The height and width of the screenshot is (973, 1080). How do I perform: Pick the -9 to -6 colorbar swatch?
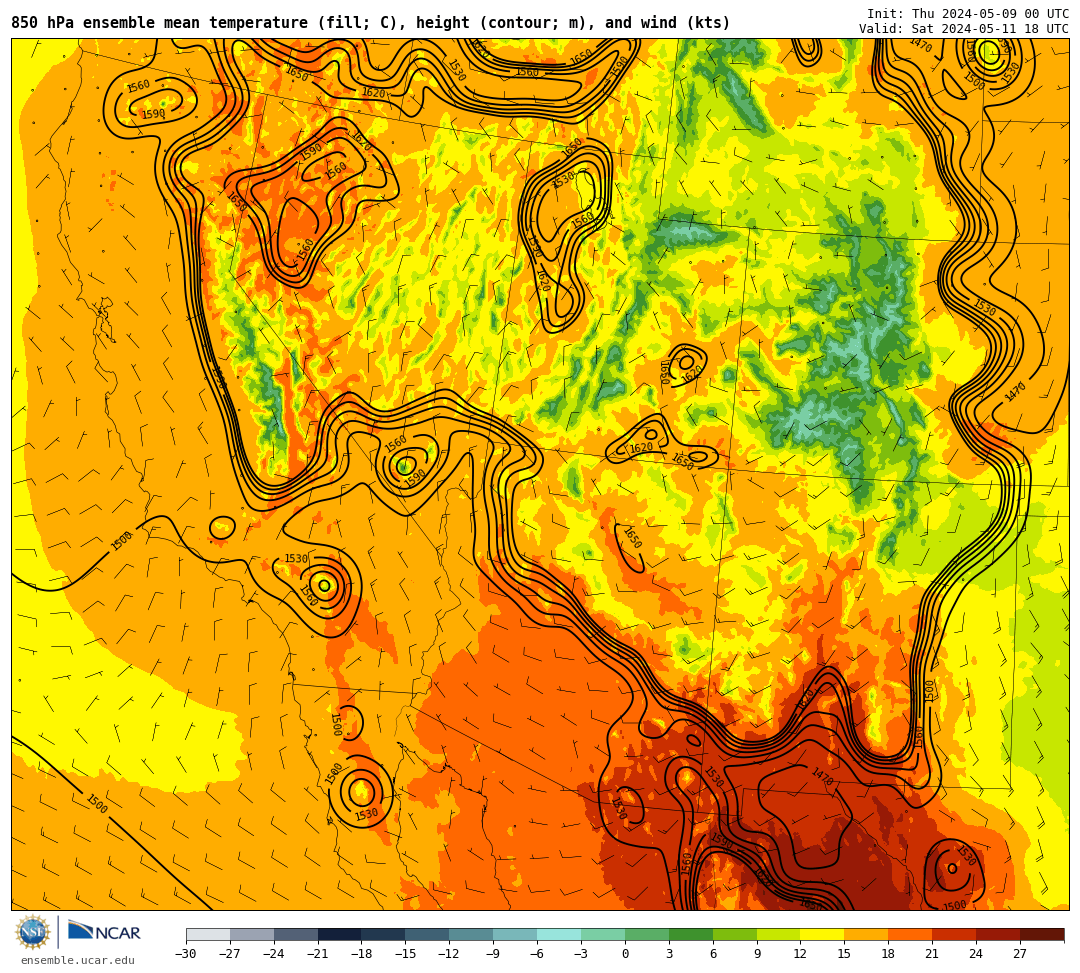[x=515, y=934]
